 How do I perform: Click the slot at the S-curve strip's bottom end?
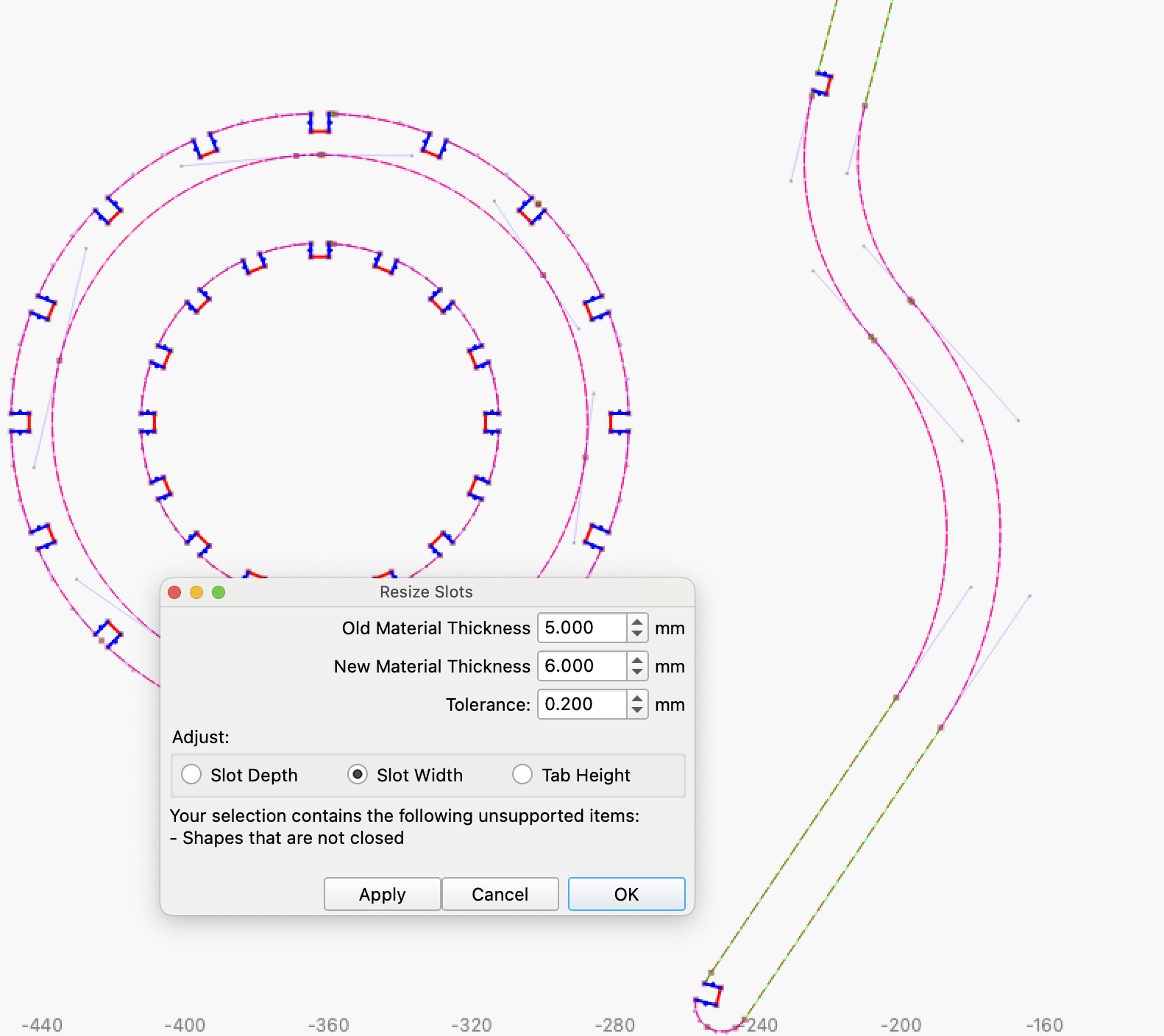(x=708, y=994)
